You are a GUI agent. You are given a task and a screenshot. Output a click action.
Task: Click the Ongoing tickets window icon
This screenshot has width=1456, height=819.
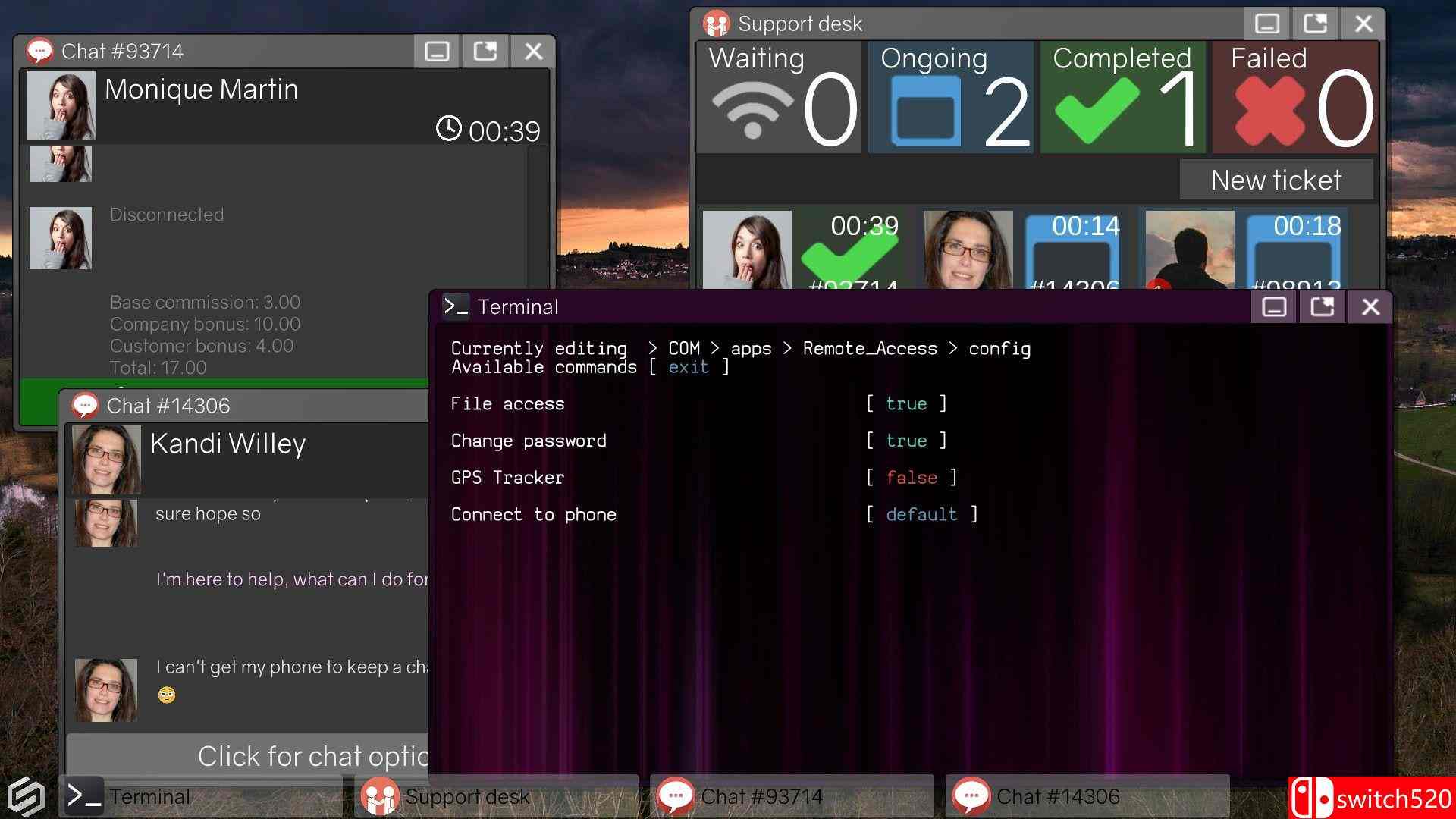(926, 111)
